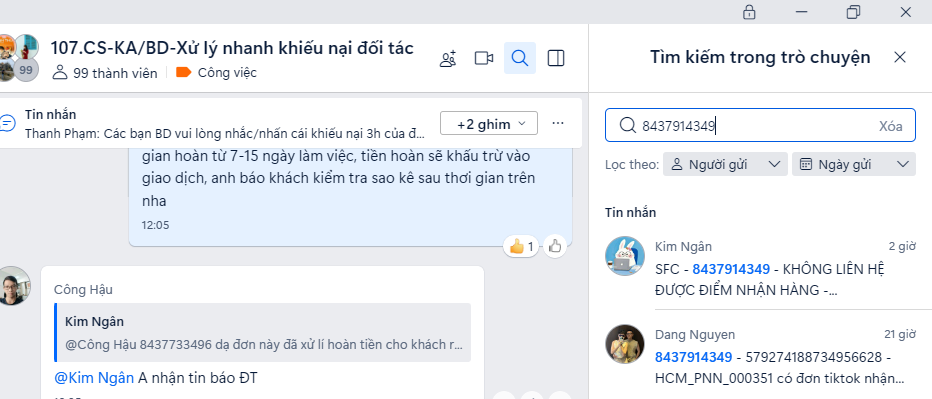
Task: Open the Ngày gửi filter dropdown
Action: point(854,164)
